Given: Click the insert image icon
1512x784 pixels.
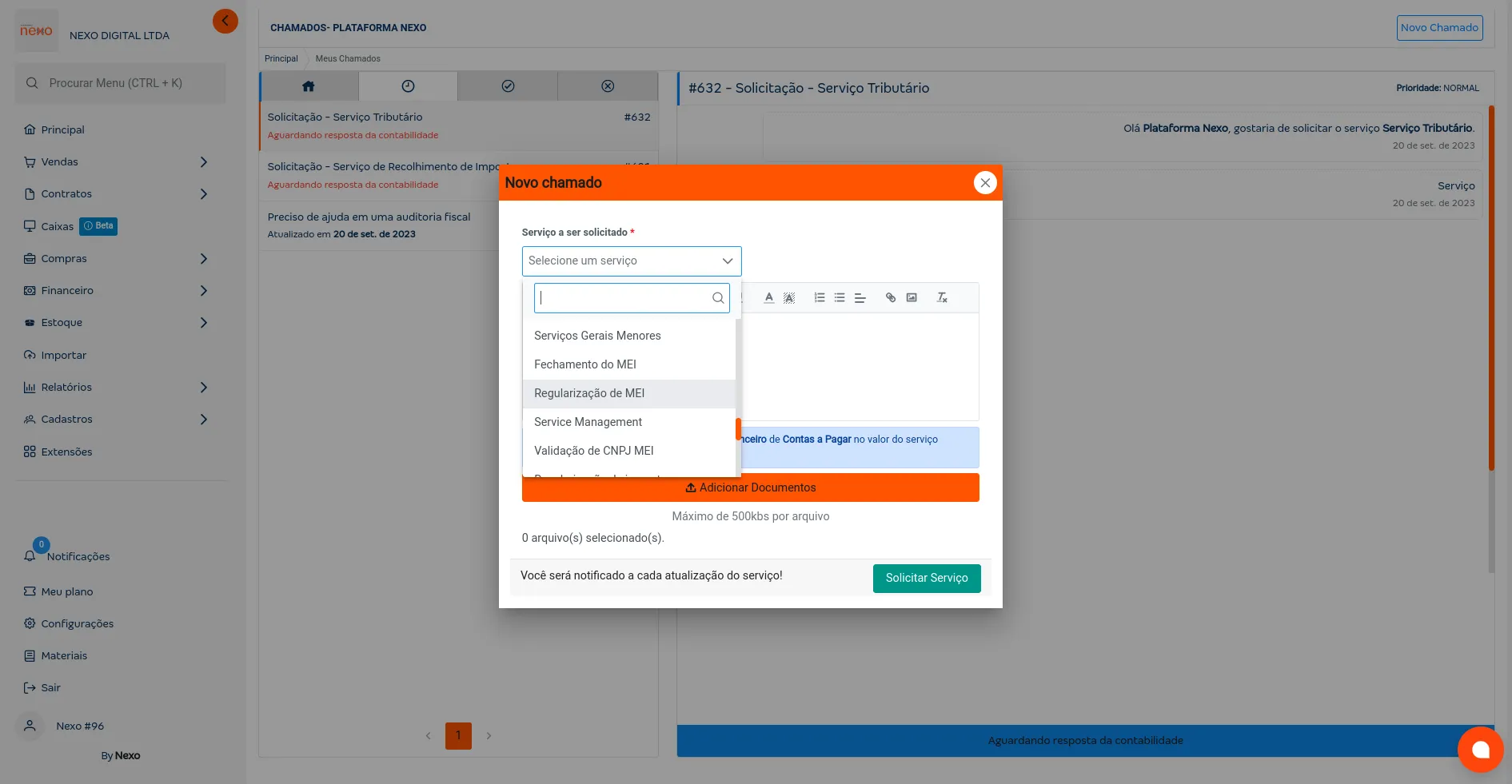Looking at the screenshot, I should coord(912,298).
